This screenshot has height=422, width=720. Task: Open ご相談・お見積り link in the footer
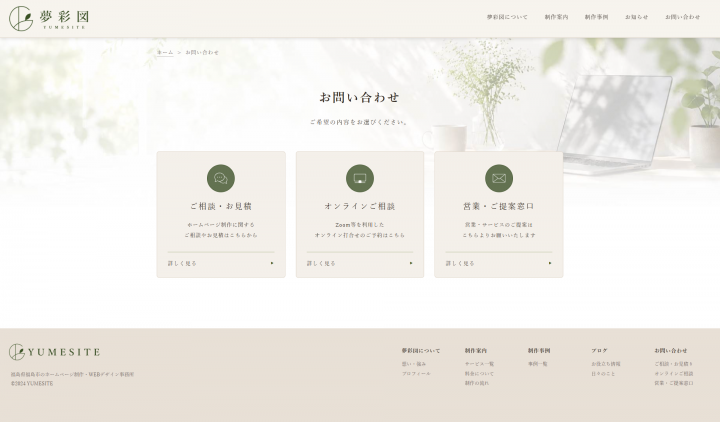pyautogui.click(x=674, y=364)
